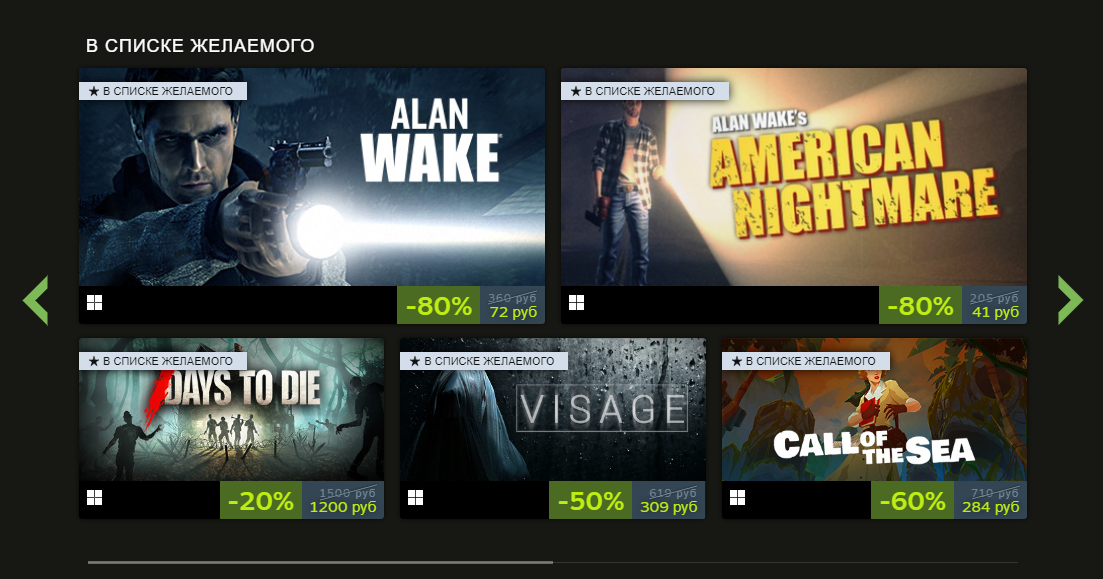The width and height of the screenshot is (1103, 579).
Task: Click the Windows icon under American Nightmare
Action: 576,303
